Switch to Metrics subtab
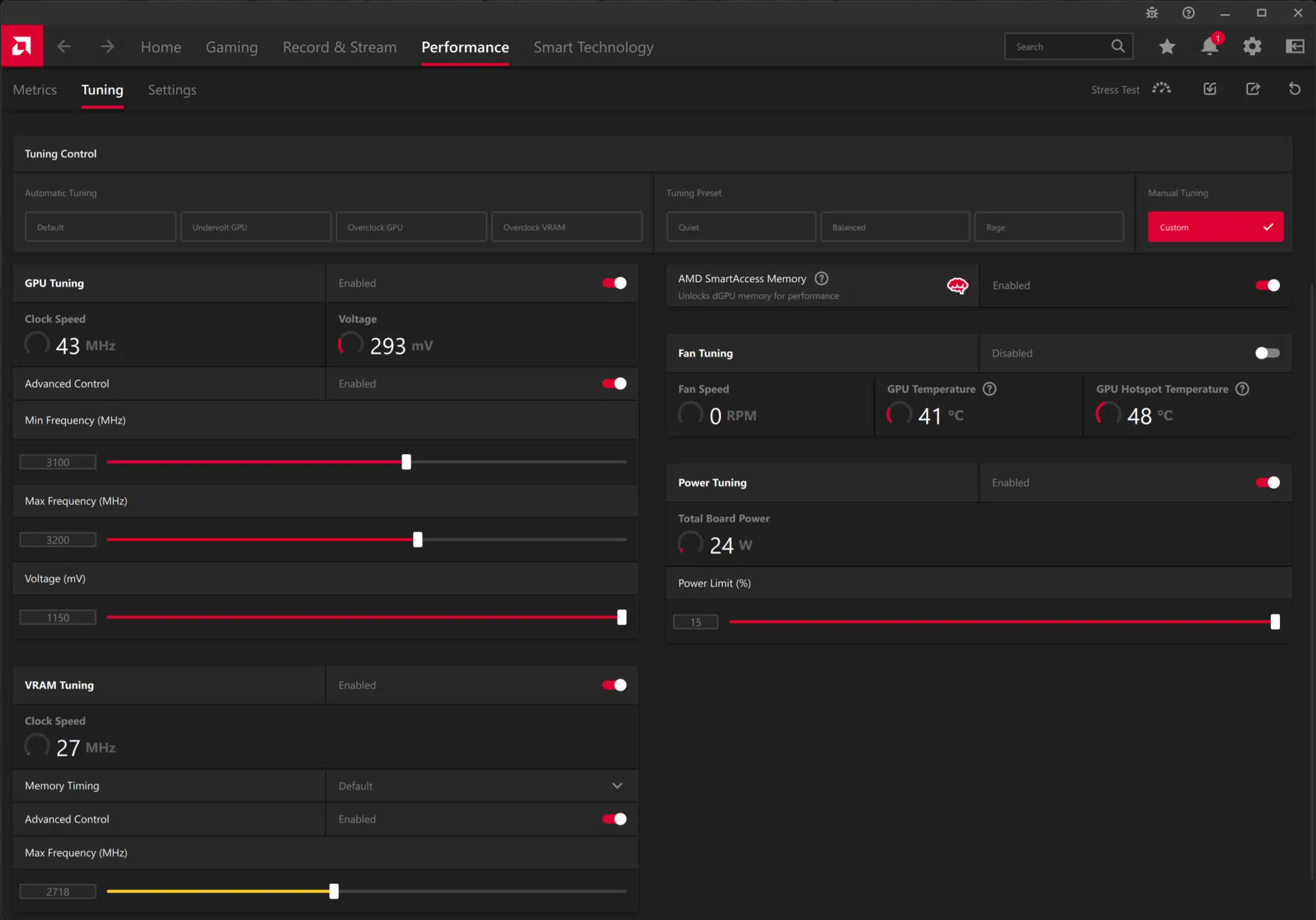1316x920 pixels. [35, 90]
